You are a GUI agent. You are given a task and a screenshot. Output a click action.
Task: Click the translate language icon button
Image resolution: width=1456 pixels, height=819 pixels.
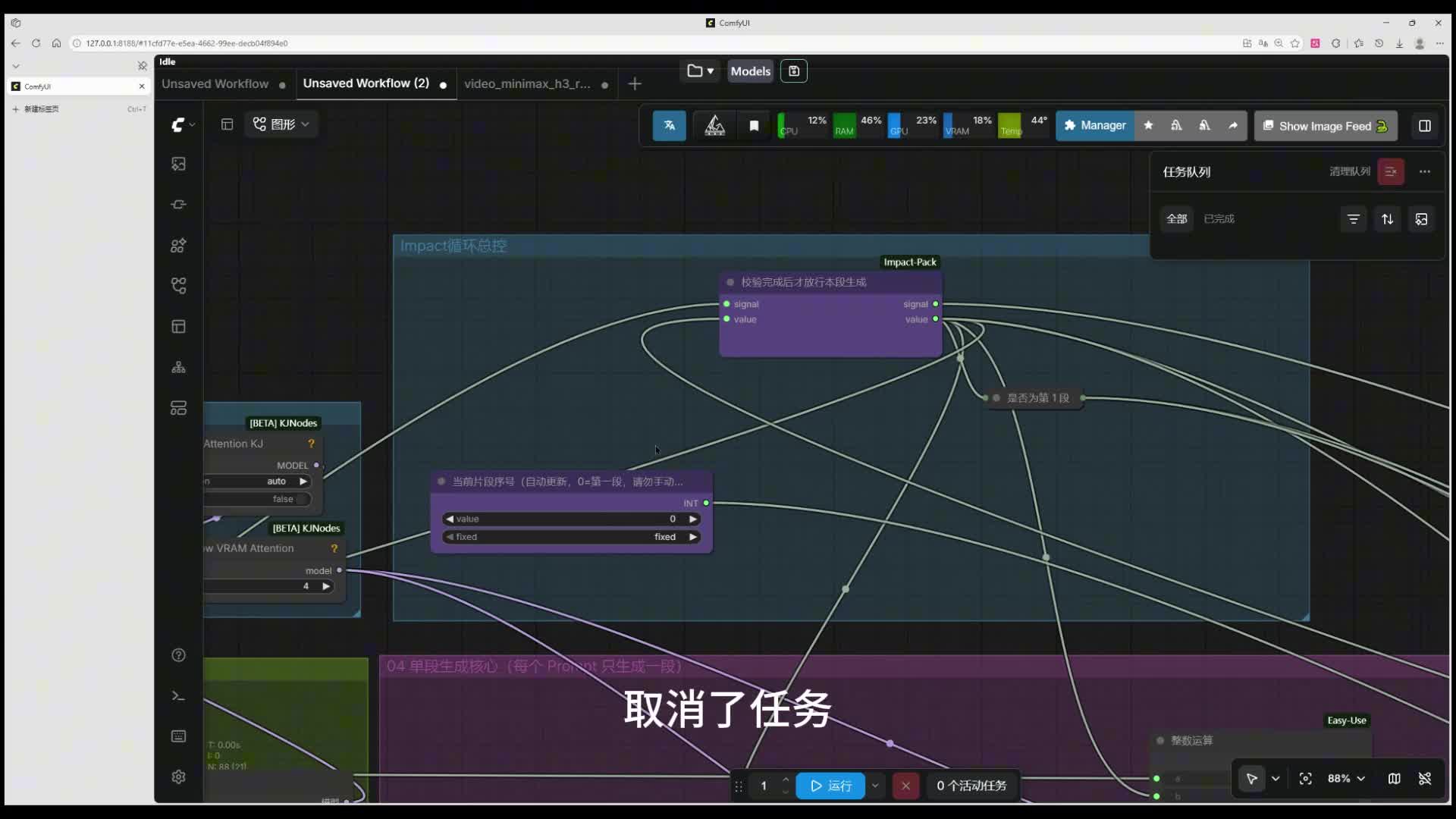(x=670, y=126)
